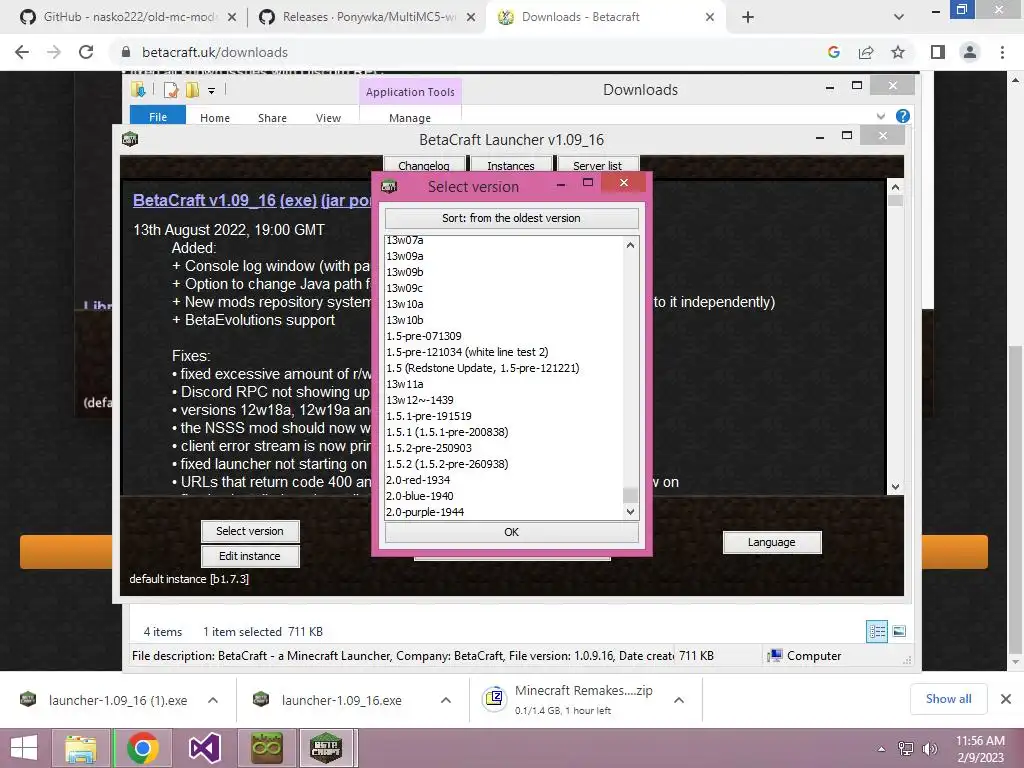This screenshot has height=768, width=1024.
Task: Click Explorer quick access properties icon
Action: coord(171,90)
